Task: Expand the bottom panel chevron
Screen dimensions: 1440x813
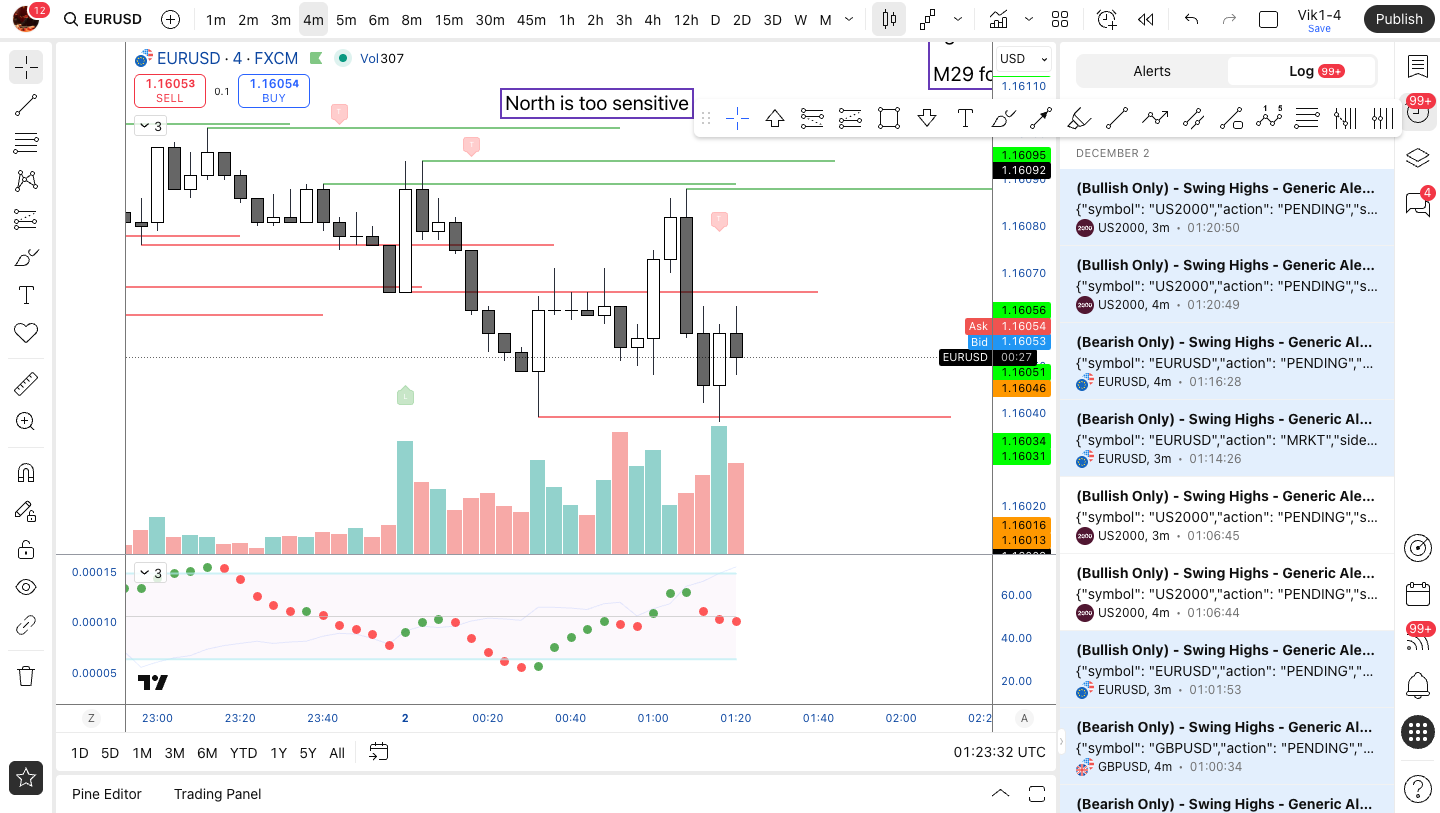Action: point(1000,793)
